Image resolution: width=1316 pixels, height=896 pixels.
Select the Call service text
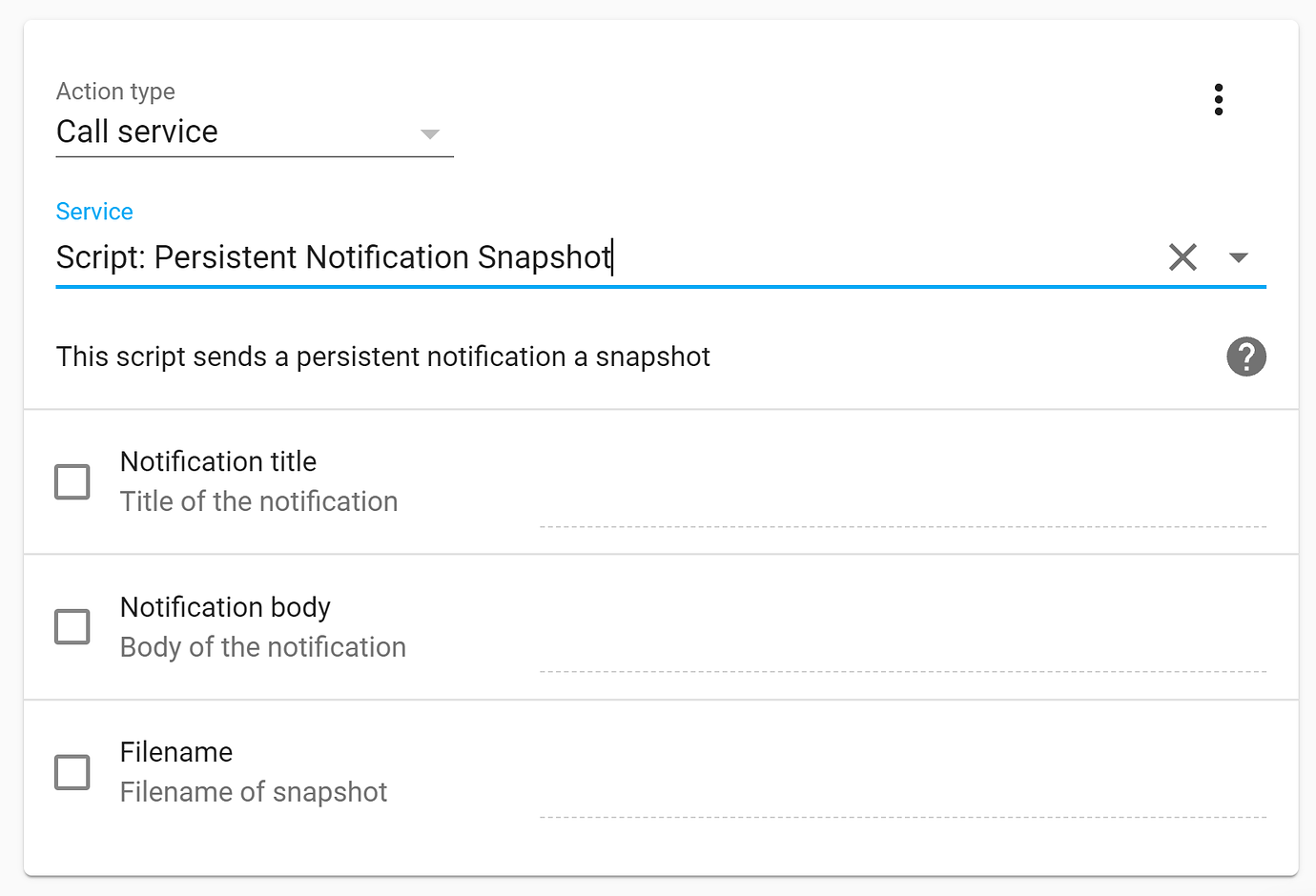[x=136, y=132]
